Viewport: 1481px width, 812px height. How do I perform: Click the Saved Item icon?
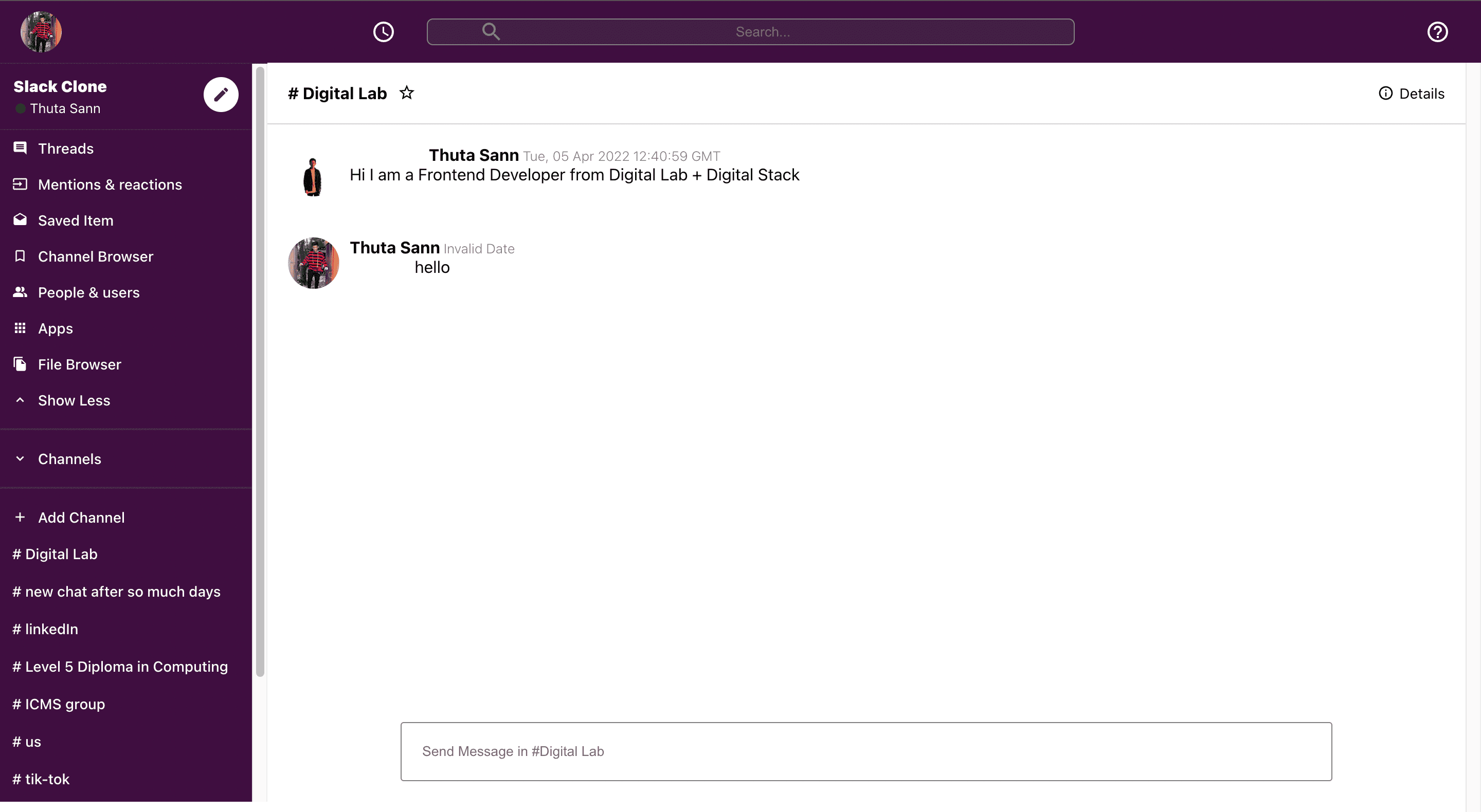19,219
